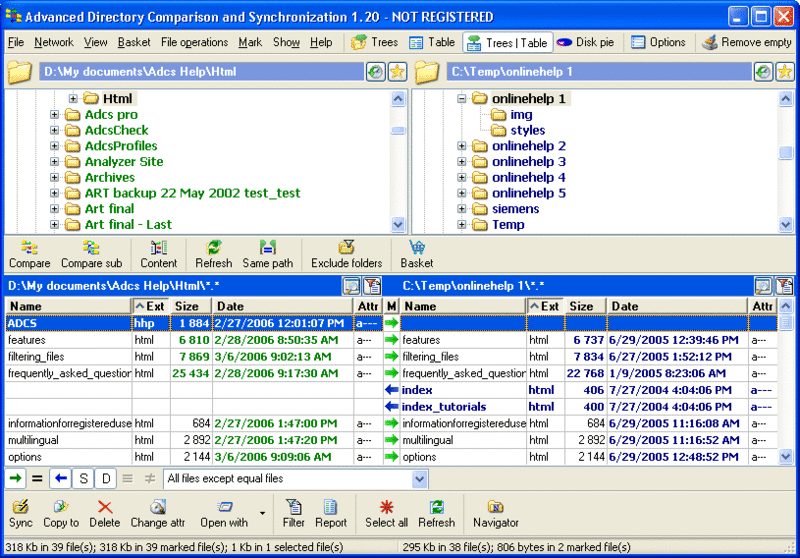The width and height of the screenshot is (800, 558).
Task: Expand the siemens folder
Action: coord(462,209)
